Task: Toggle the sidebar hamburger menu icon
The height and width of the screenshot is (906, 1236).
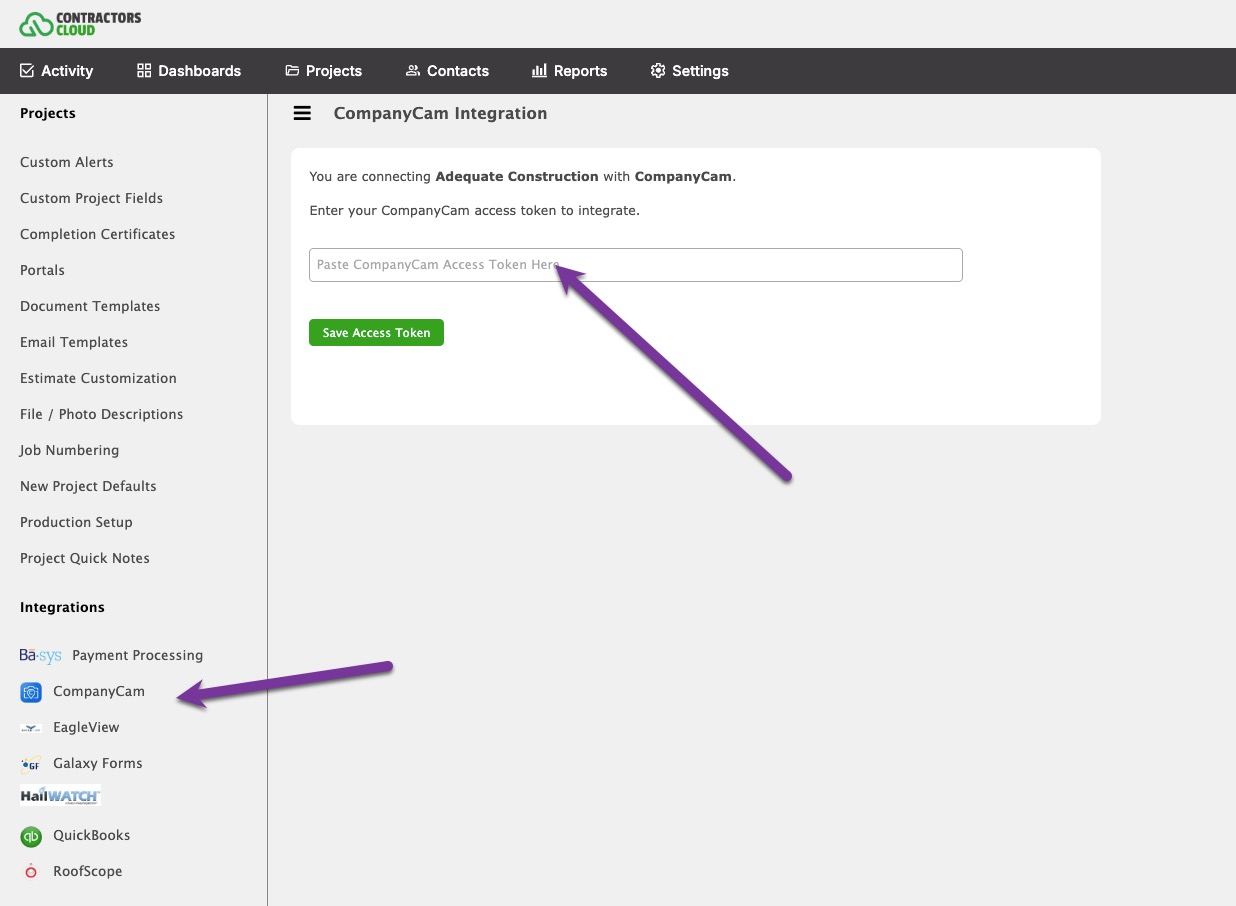Action: tap(302, 114)
